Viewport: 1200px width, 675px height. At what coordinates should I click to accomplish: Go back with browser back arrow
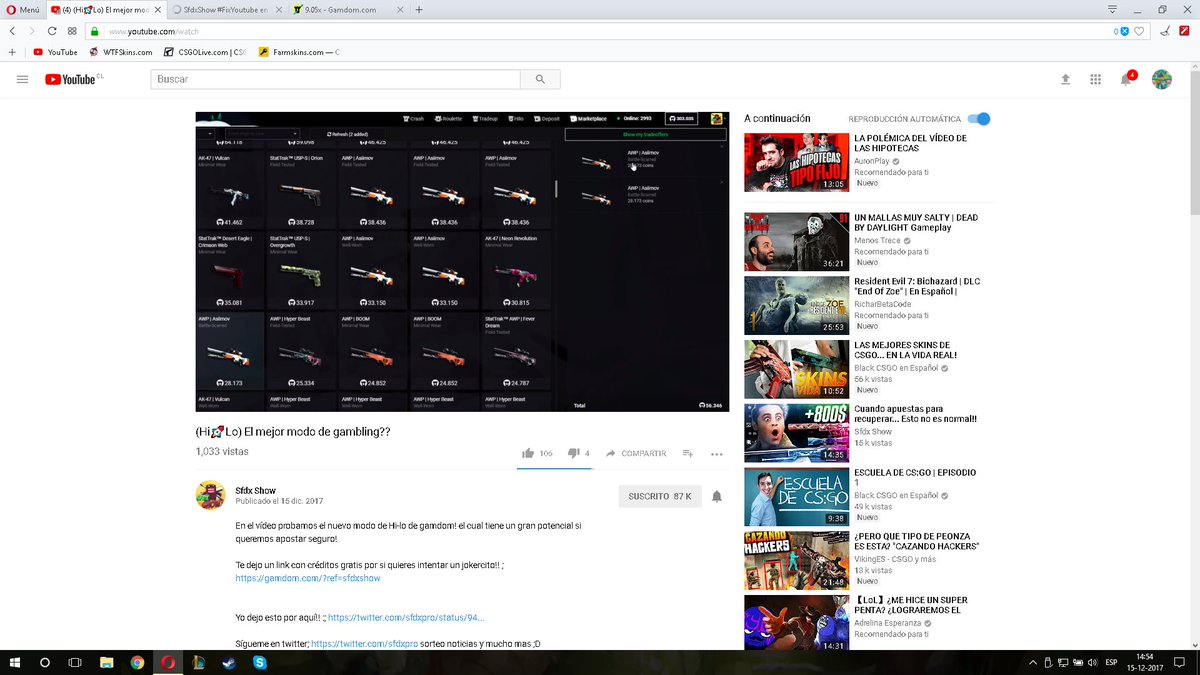point(12,31)
